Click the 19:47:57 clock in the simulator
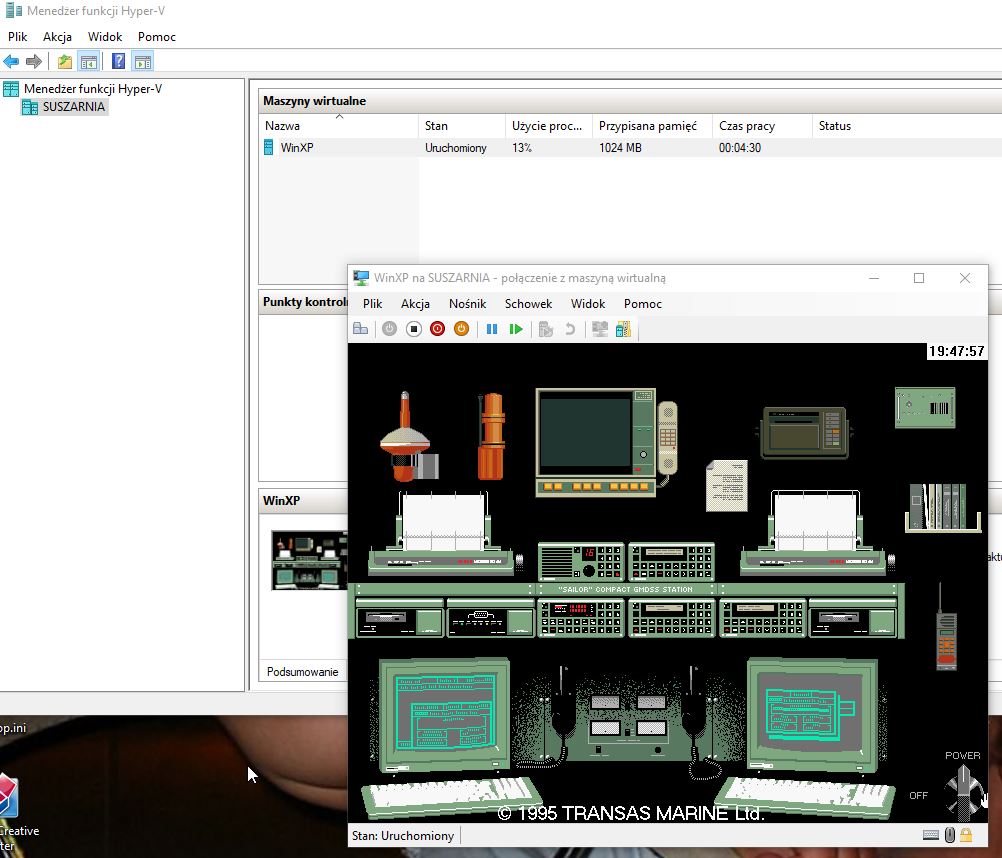1002x858 pixels. click(957, 351)
